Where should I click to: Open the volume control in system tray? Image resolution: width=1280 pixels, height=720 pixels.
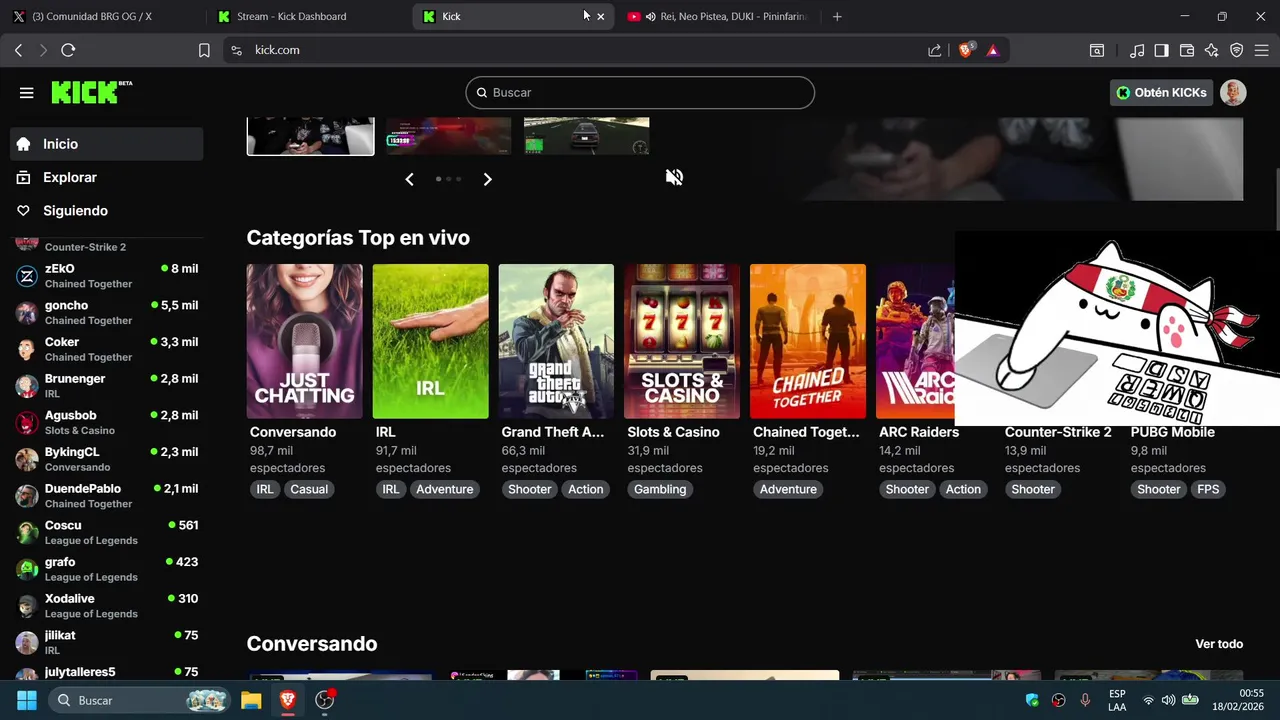tap(1168, 700)
